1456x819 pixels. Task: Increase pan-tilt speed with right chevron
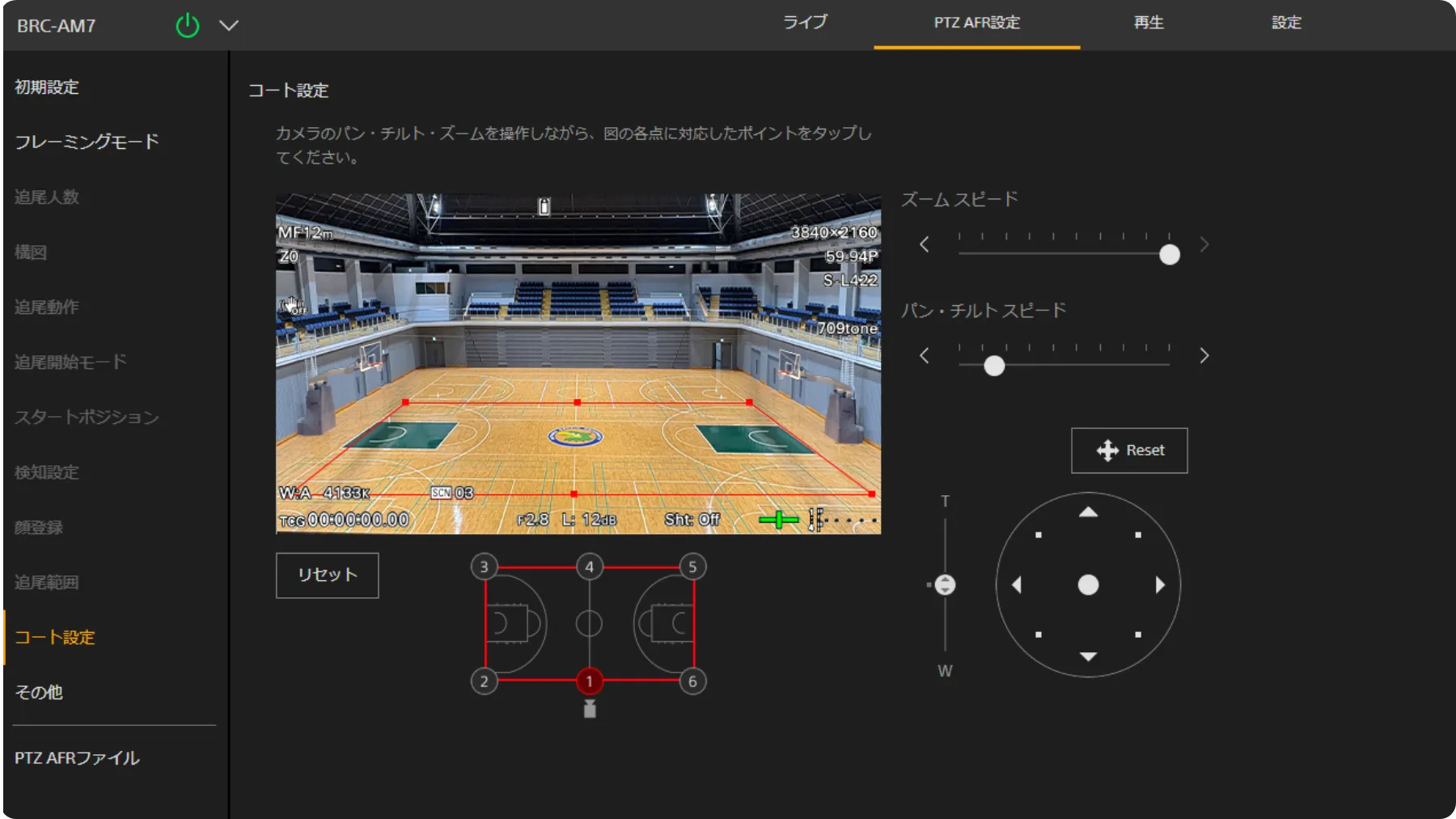tap(1204, 356)
